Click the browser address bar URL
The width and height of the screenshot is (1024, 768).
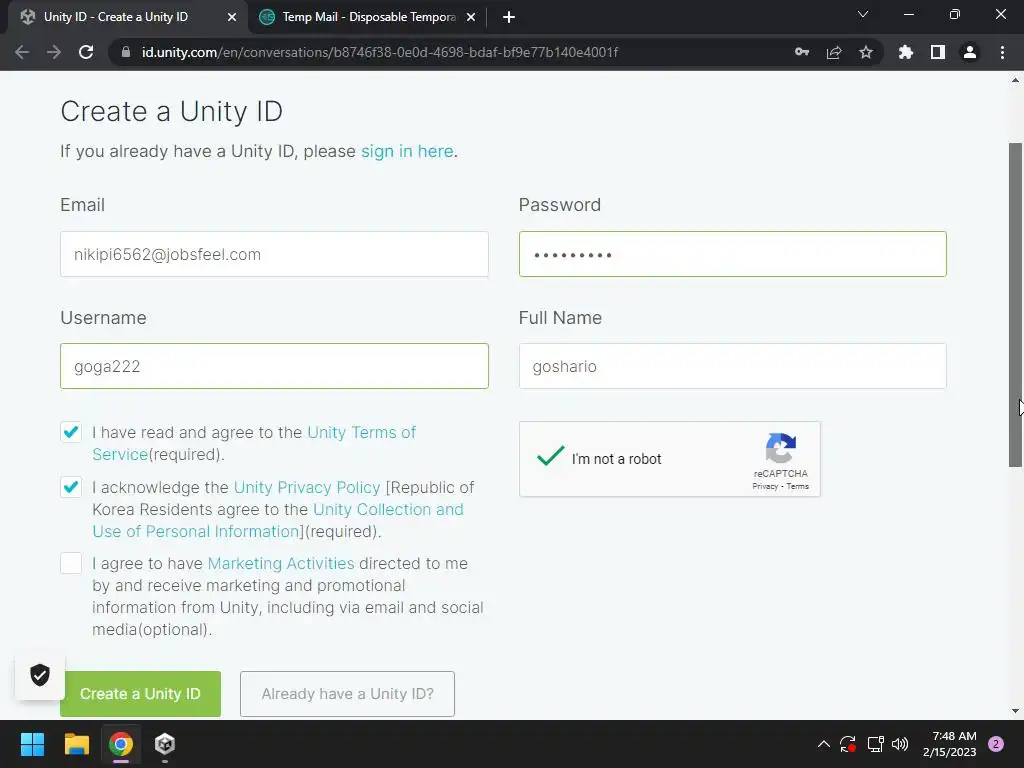tap(380, 52)
